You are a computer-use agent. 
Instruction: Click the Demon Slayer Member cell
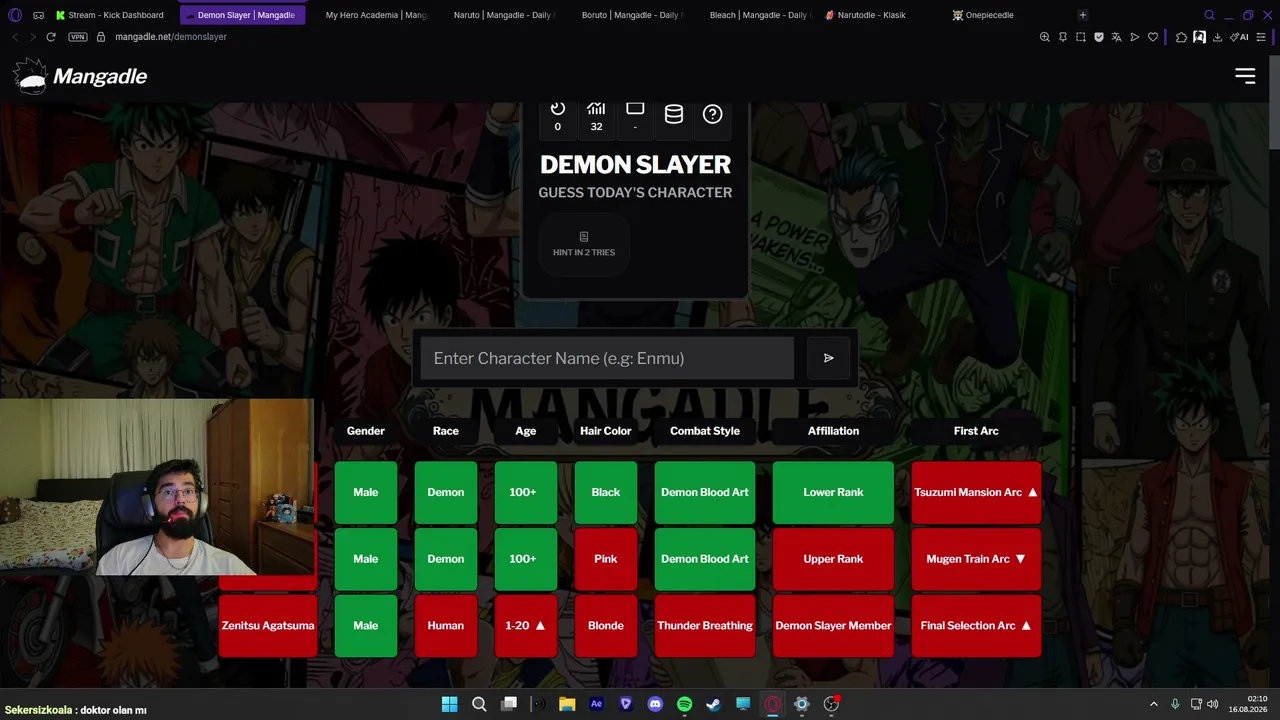click(833, 626)
